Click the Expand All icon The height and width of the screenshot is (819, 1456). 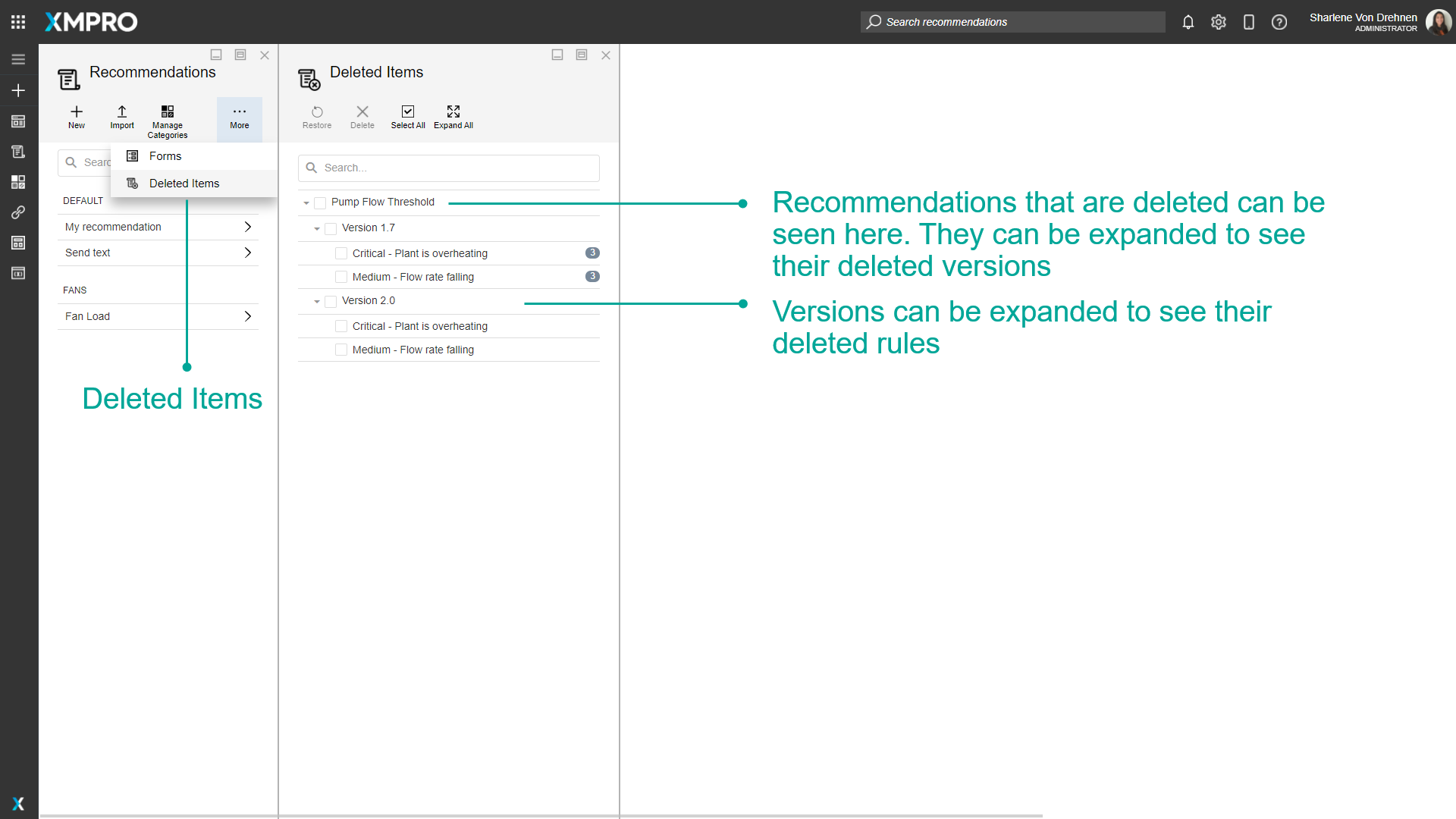[x=453, y=112]
